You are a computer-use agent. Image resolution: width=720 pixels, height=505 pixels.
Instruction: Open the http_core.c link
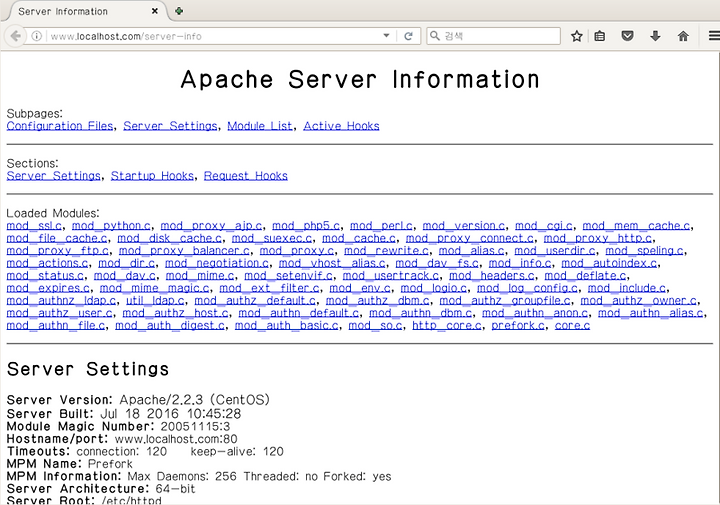[447, 325]
